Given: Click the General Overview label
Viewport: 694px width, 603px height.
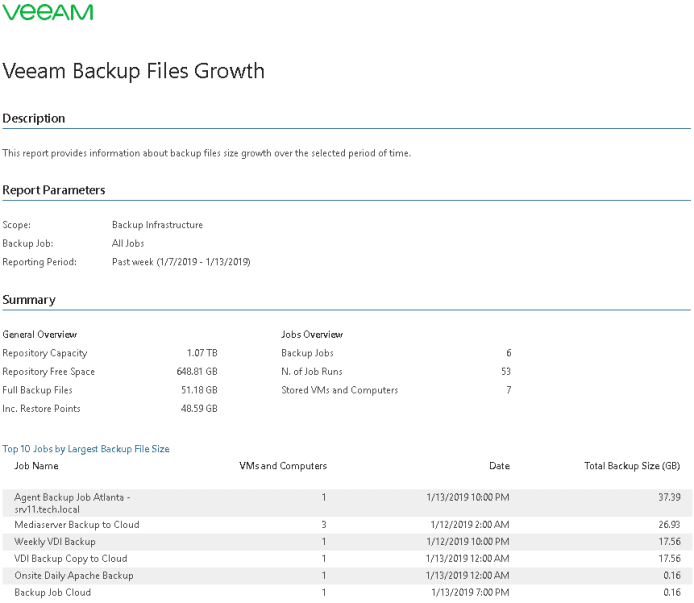Looking at the screenshot, I should click(40, 335).
